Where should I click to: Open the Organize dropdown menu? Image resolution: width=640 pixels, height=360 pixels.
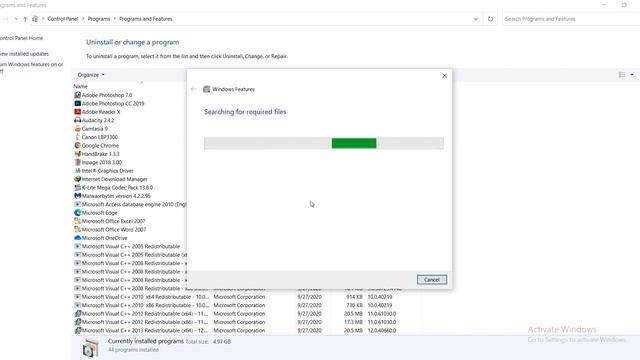pos(91,75)
